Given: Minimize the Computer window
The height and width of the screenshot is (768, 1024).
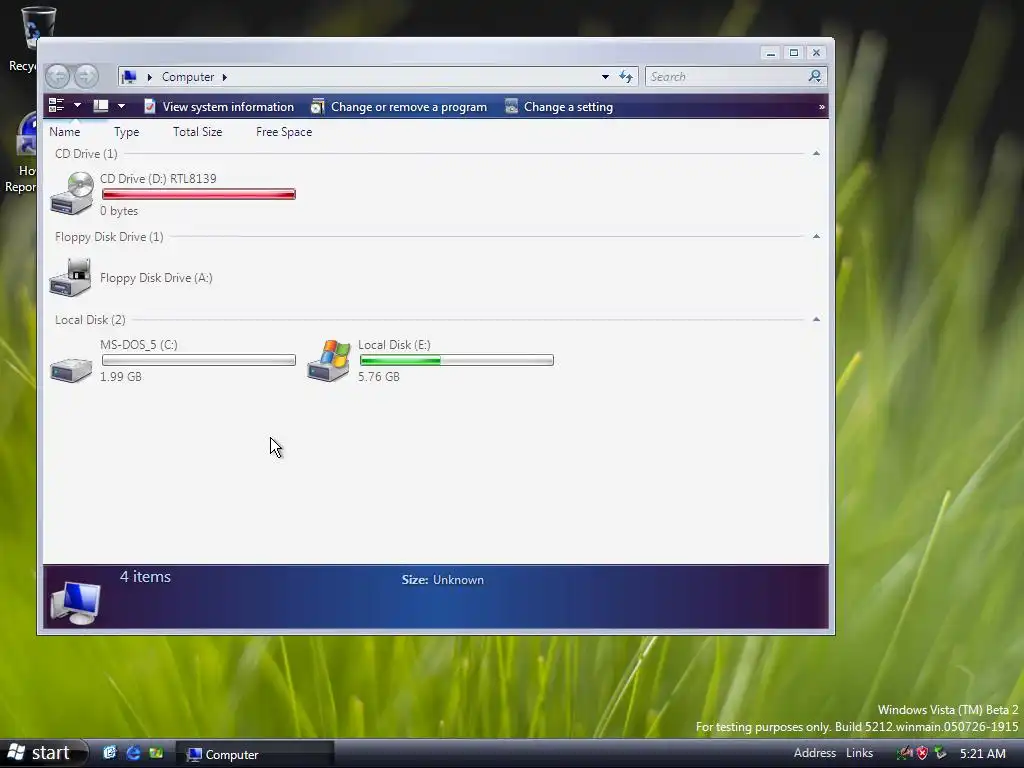Looking at the screenshot, I should (771, 53).
